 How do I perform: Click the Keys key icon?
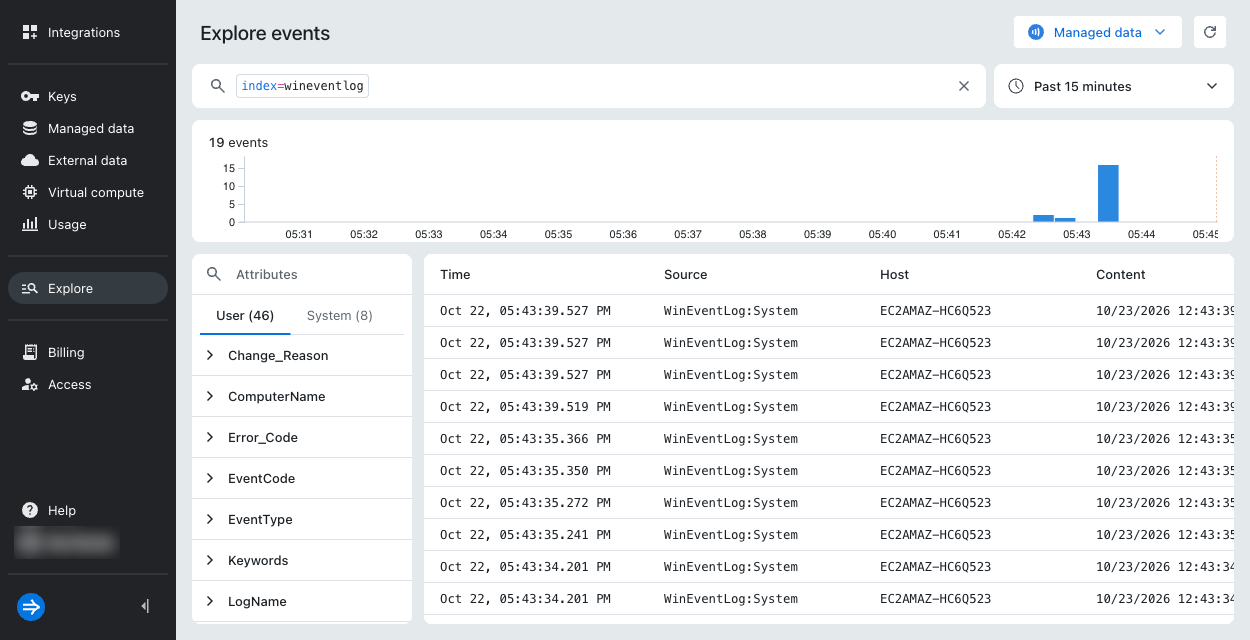click(x=30, y=97)
